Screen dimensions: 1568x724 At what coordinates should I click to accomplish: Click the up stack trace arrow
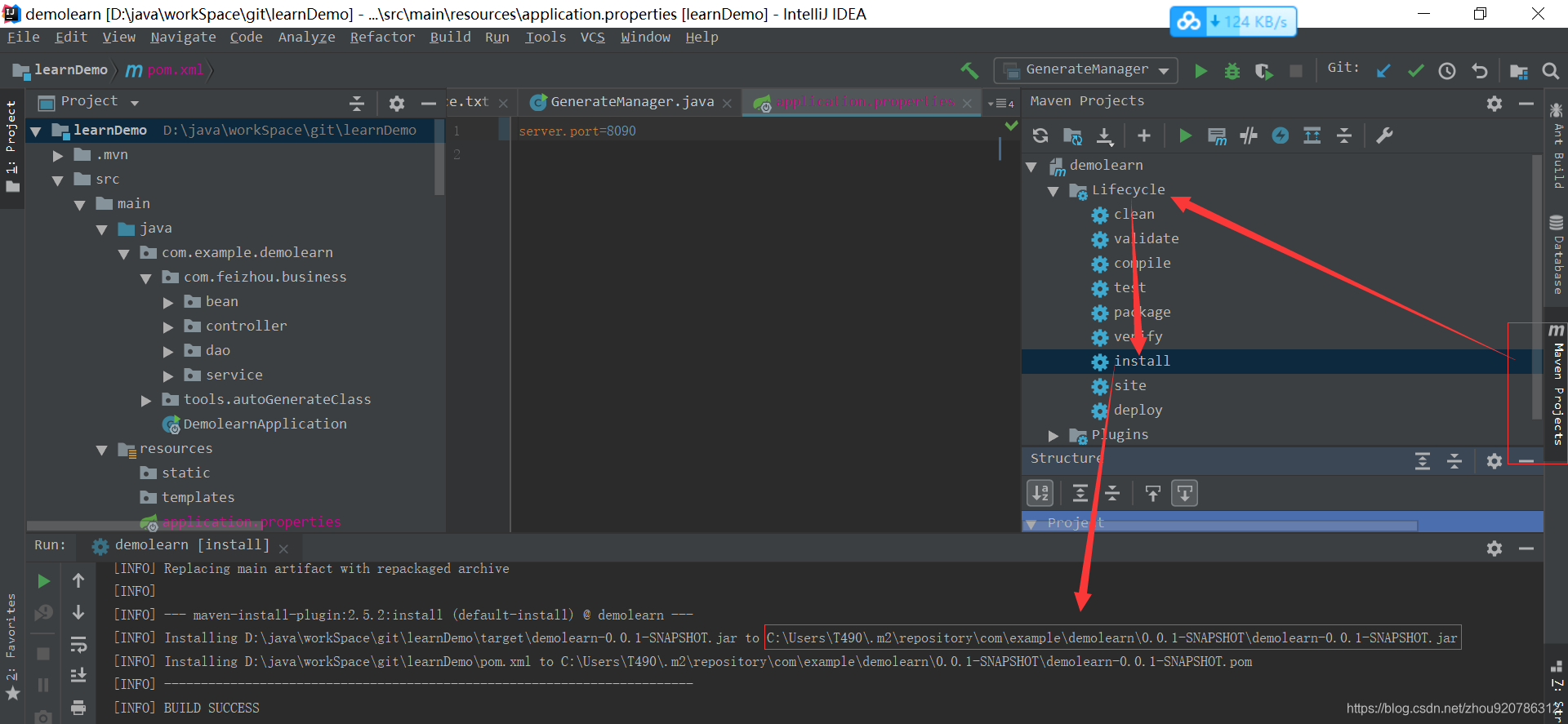coord(78,580)
